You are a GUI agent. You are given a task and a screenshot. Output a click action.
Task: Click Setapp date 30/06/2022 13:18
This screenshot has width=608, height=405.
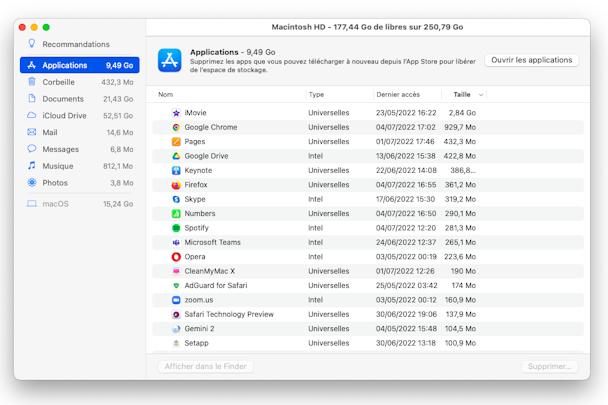tap(406, 343)
